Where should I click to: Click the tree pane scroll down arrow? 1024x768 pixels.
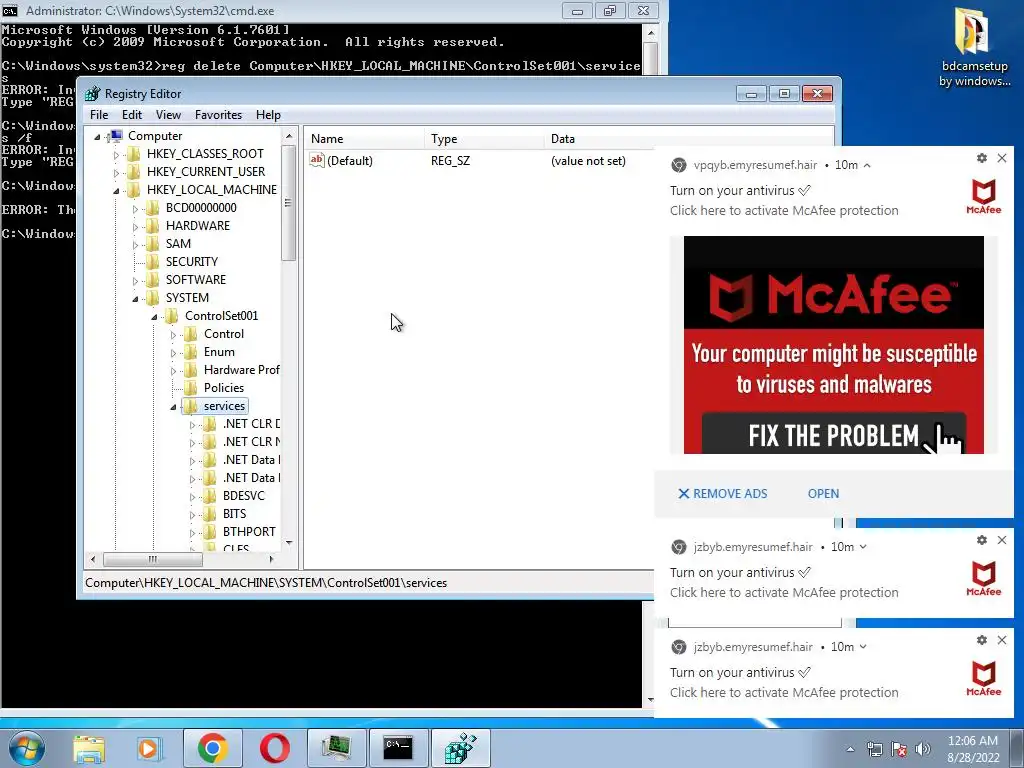(x=289, y=543)
